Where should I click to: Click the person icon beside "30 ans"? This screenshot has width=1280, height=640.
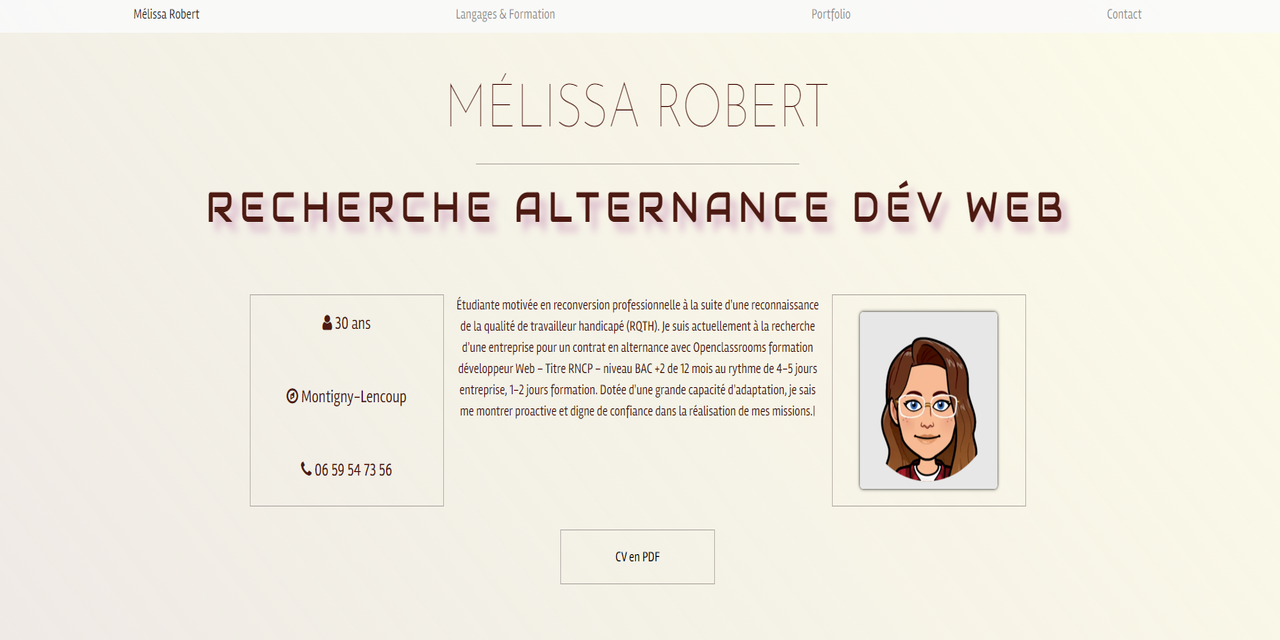[x=325, y=322]
